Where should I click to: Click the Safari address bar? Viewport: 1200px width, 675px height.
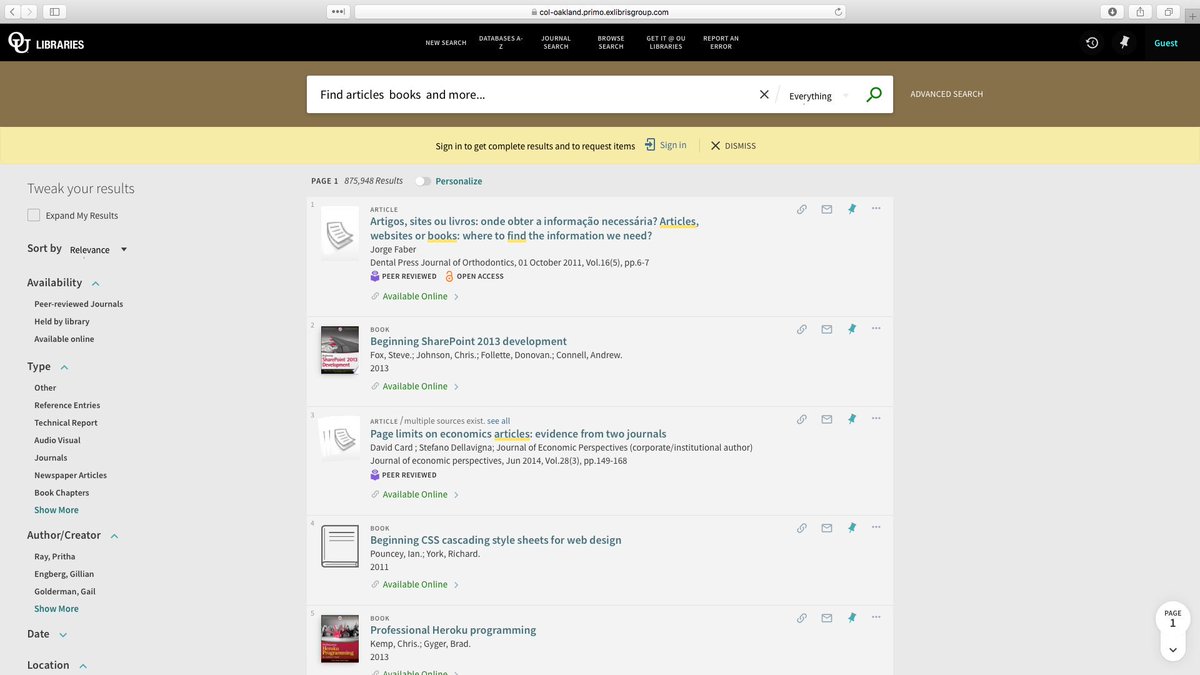600,12
